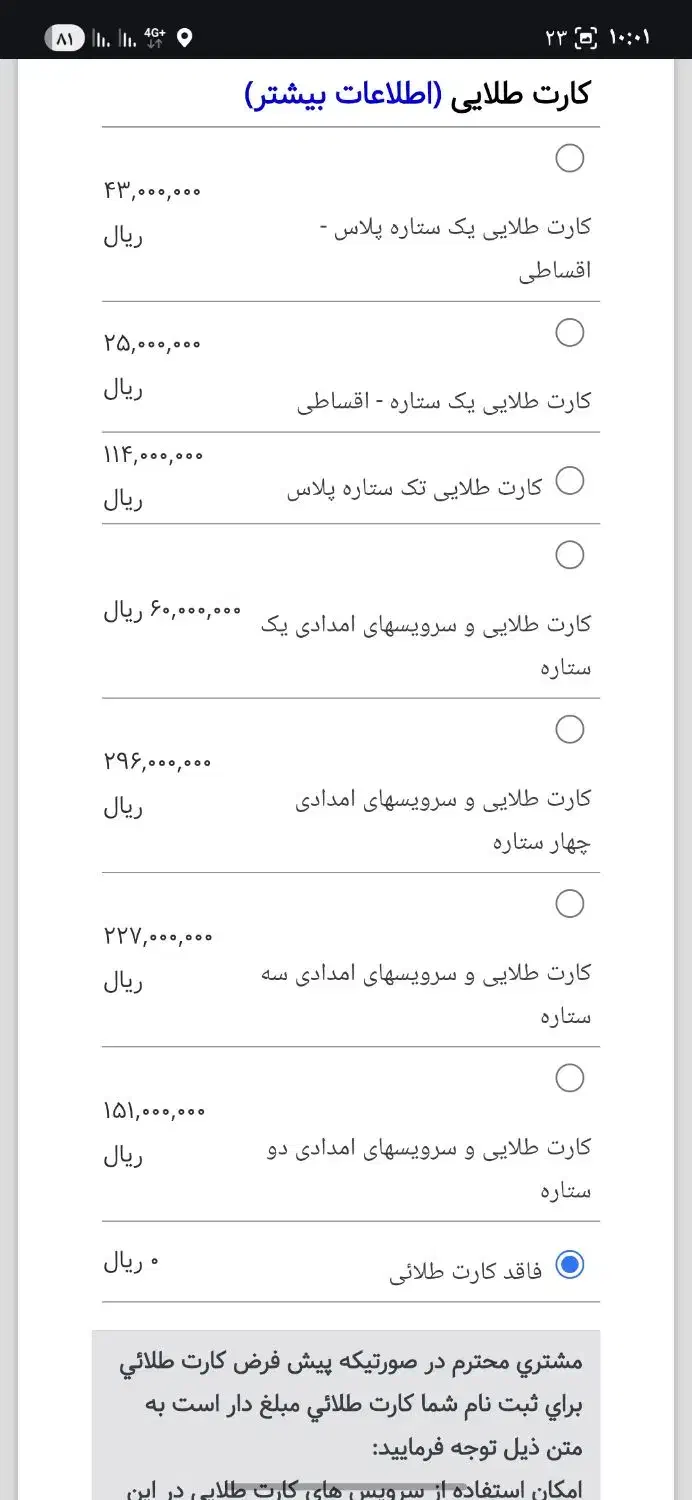Tap the location pin icon in status bar

[x=184, y=38]
